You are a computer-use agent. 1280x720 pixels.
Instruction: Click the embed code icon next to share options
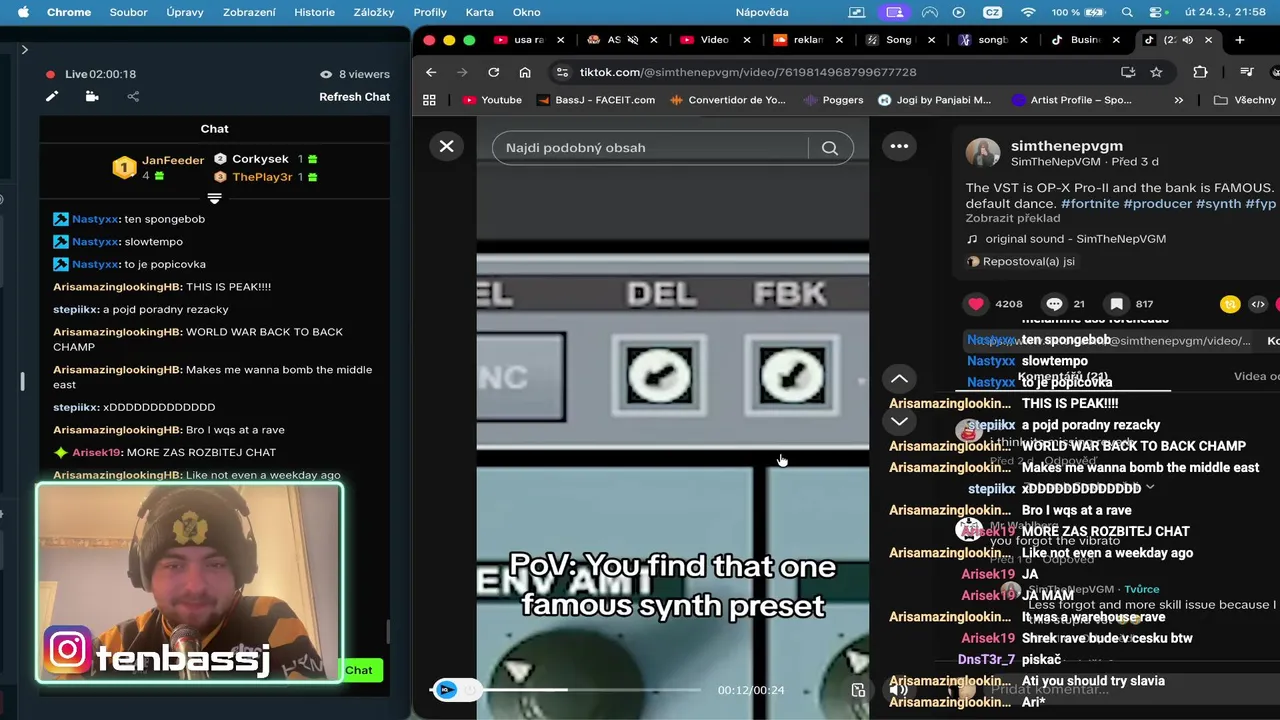tap(1258, 304)
